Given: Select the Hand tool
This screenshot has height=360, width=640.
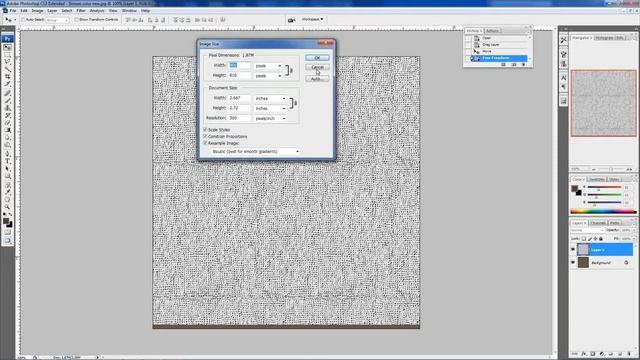Looking at the screenshot, I should [7, 200].
